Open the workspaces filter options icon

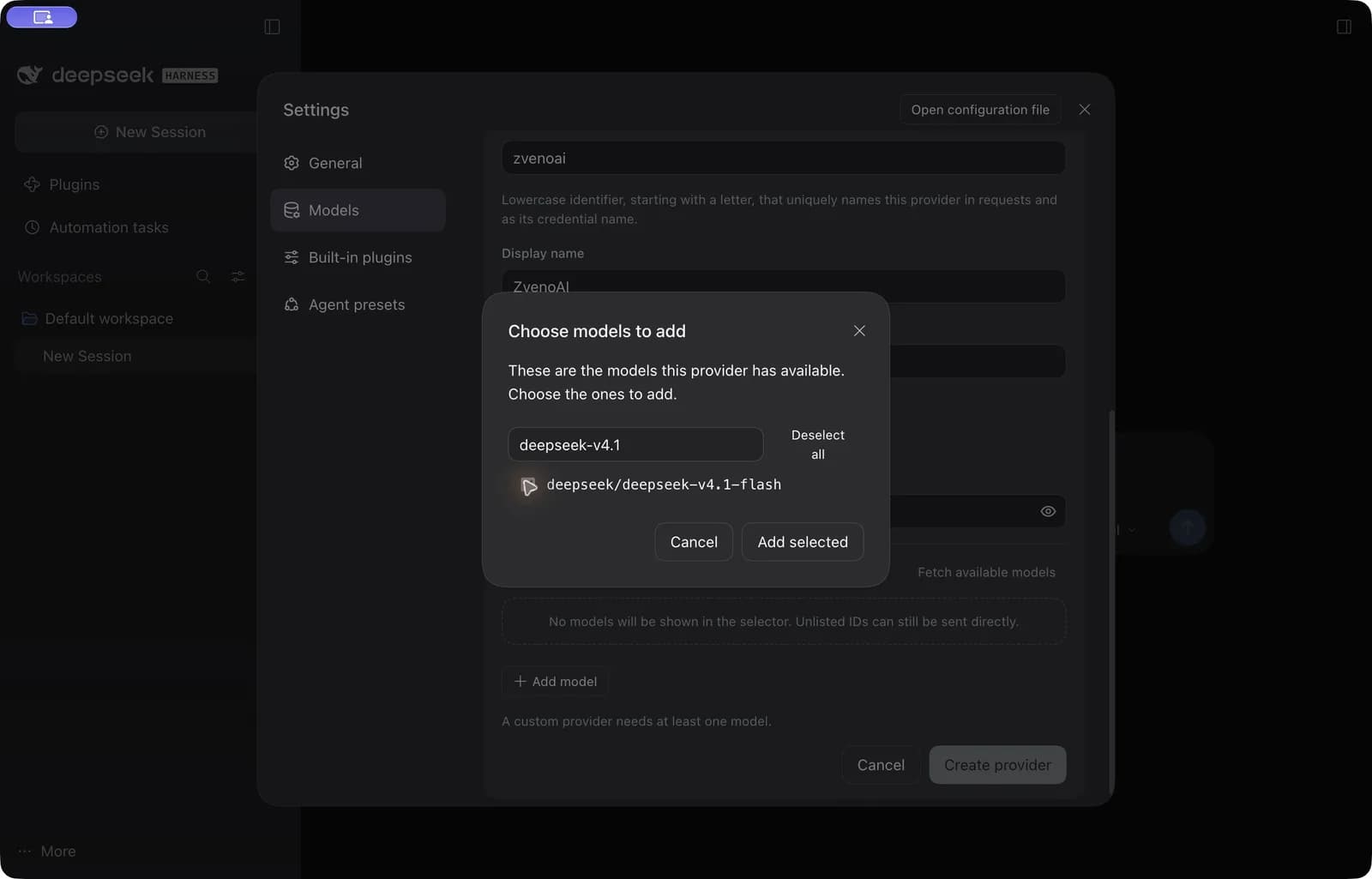(x=238, y=276)
